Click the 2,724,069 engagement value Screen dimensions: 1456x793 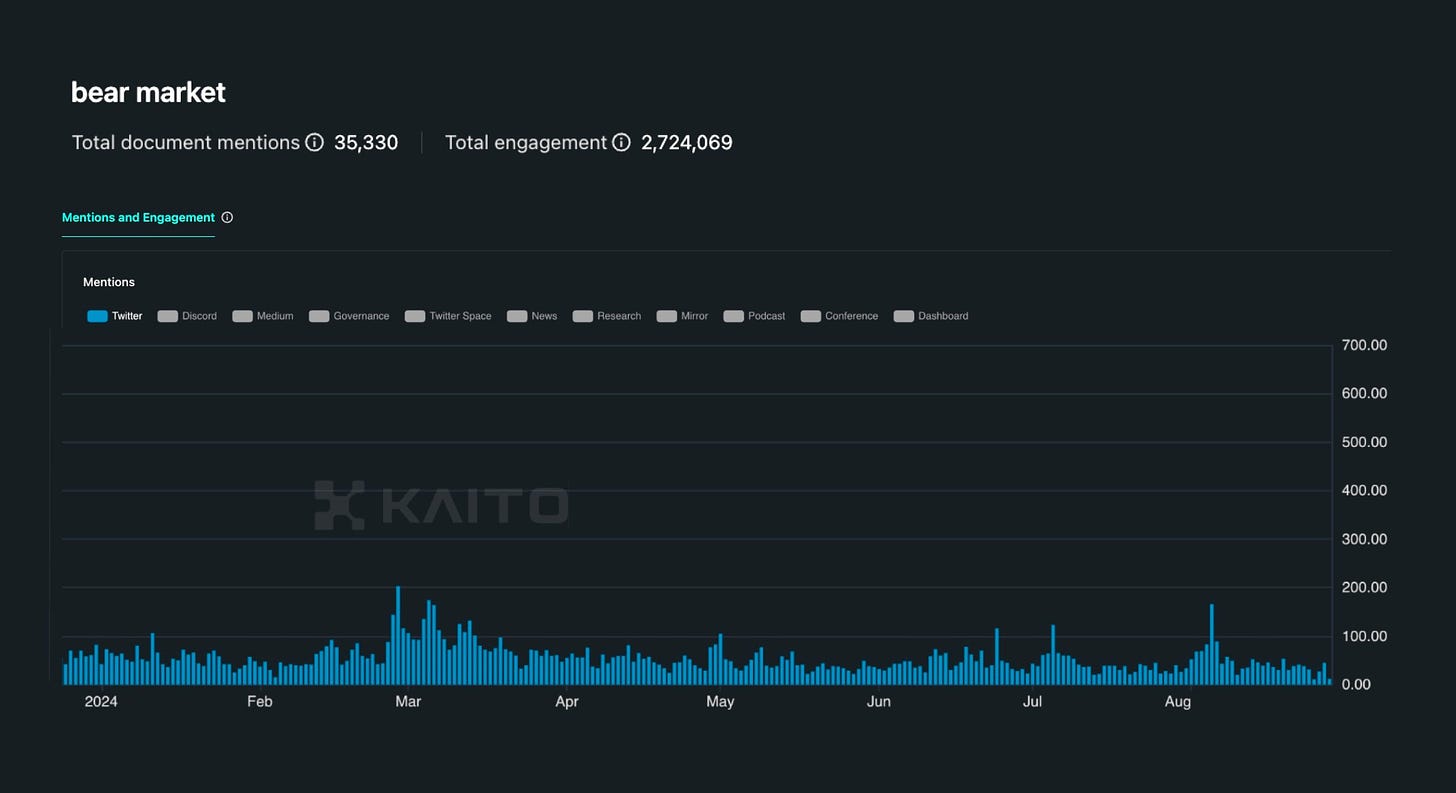point(687,143)
